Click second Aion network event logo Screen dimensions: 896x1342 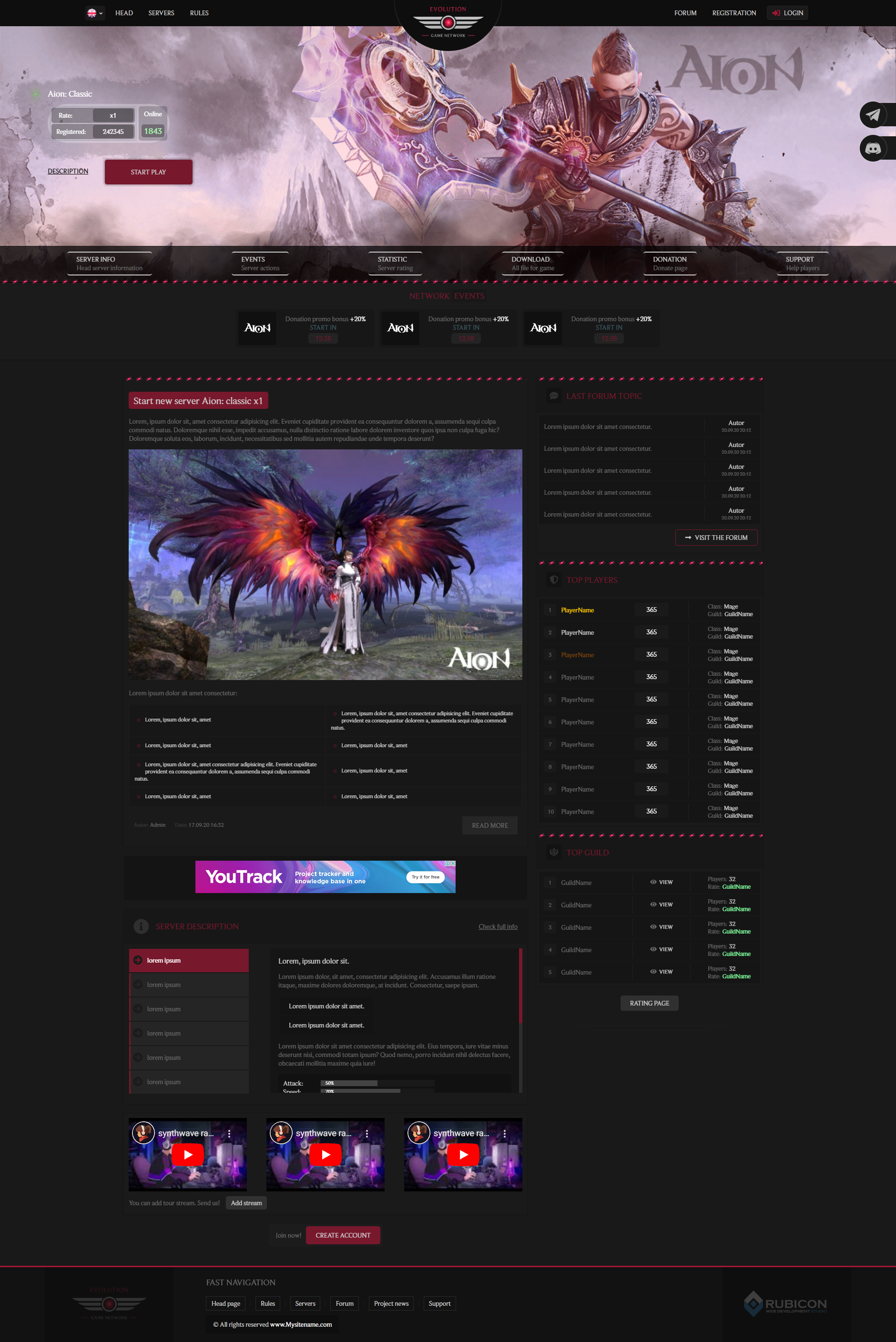(x=400, y=328)
